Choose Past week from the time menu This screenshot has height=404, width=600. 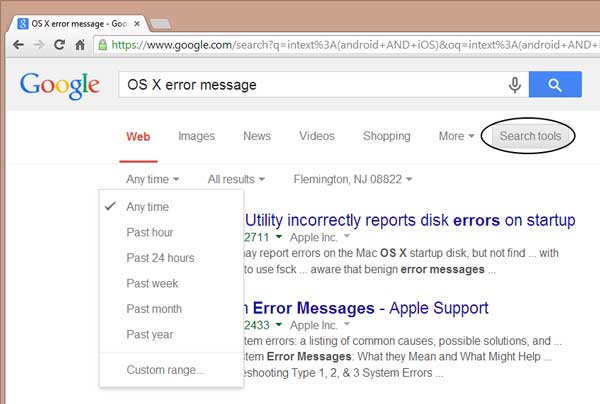[x=171, y=283]
